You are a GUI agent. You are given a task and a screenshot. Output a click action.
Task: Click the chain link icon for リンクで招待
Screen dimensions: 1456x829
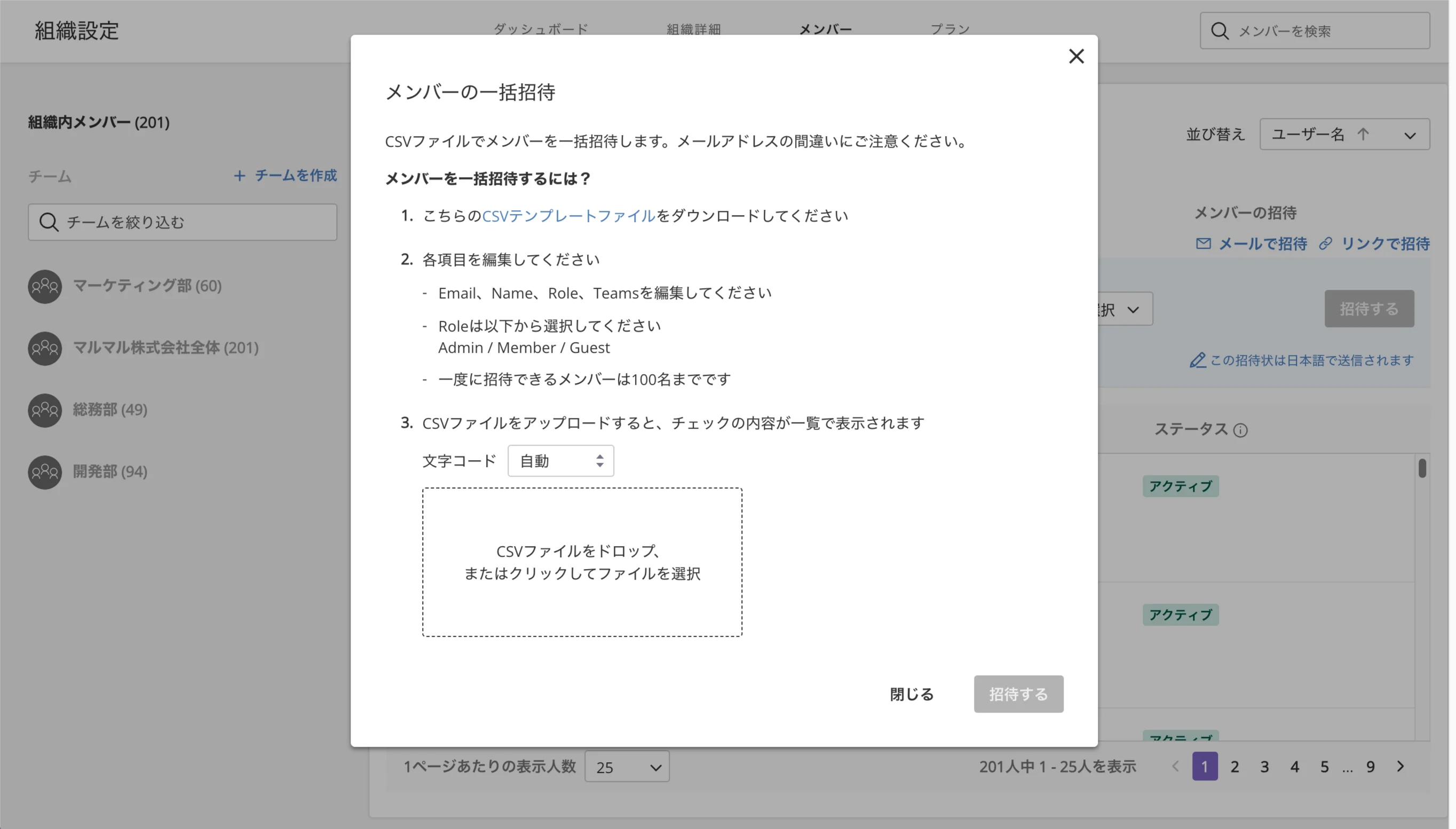pos(1325,244)
